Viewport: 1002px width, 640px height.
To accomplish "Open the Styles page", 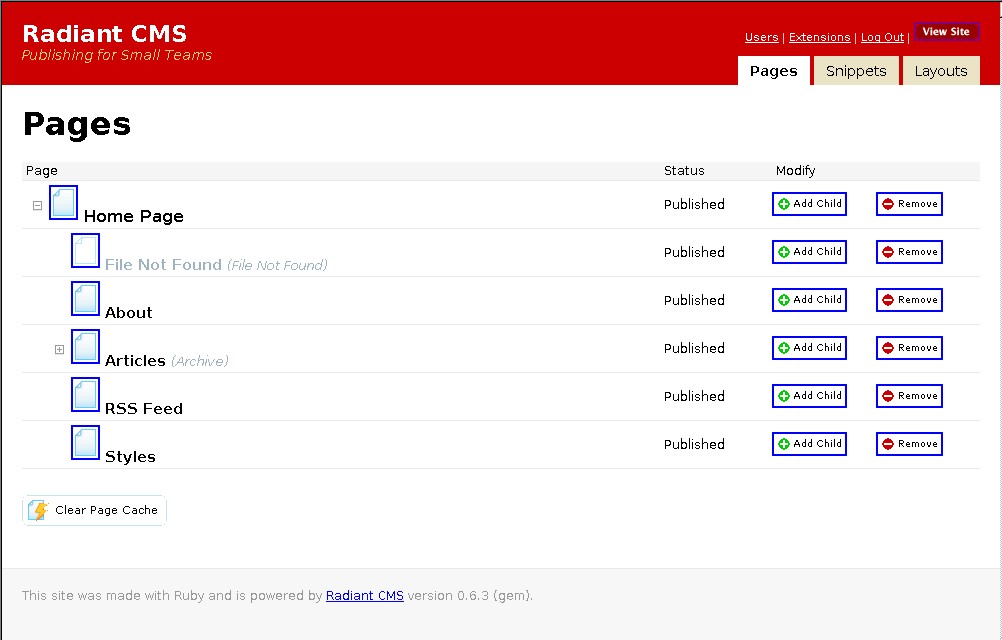I will (130, 456).
